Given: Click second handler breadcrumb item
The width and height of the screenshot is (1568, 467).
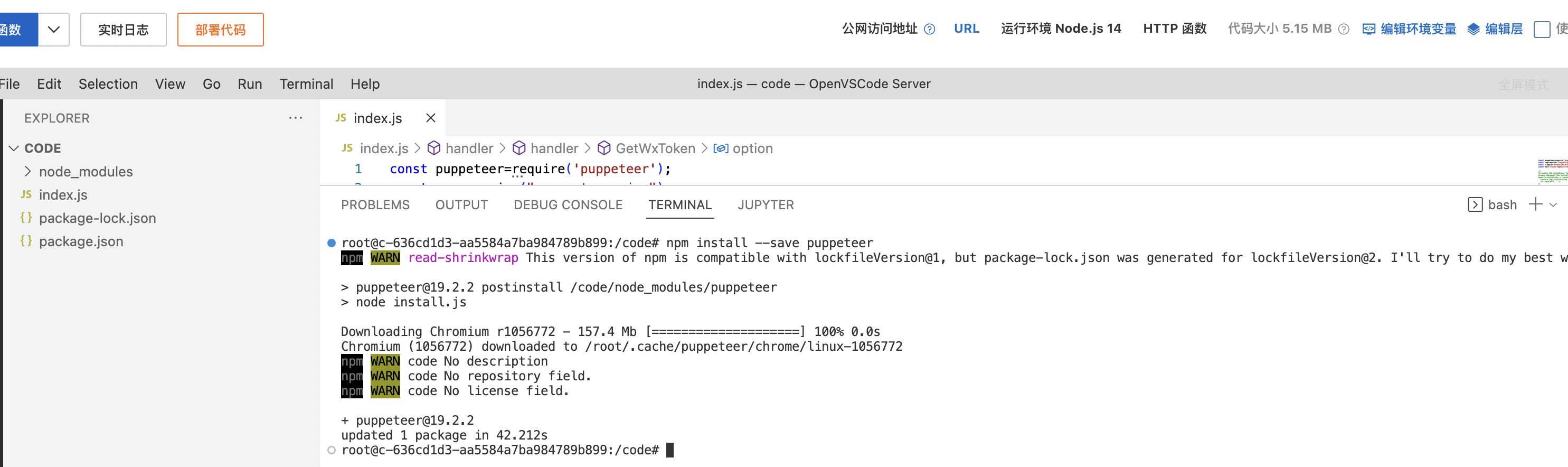Looking at the screenshot, I should point(554,148).
